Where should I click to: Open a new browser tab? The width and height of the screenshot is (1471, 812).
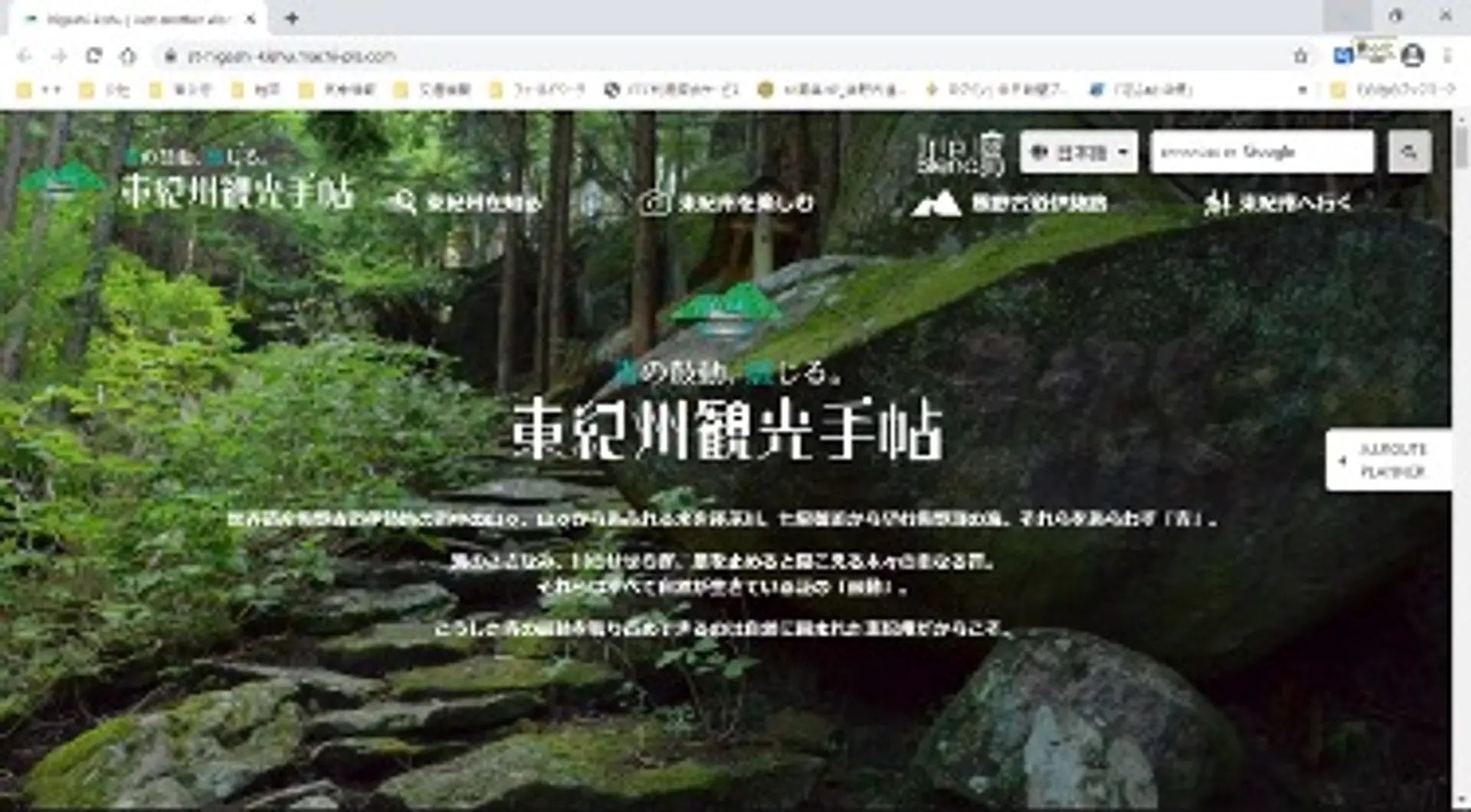(x=292, y=18)
